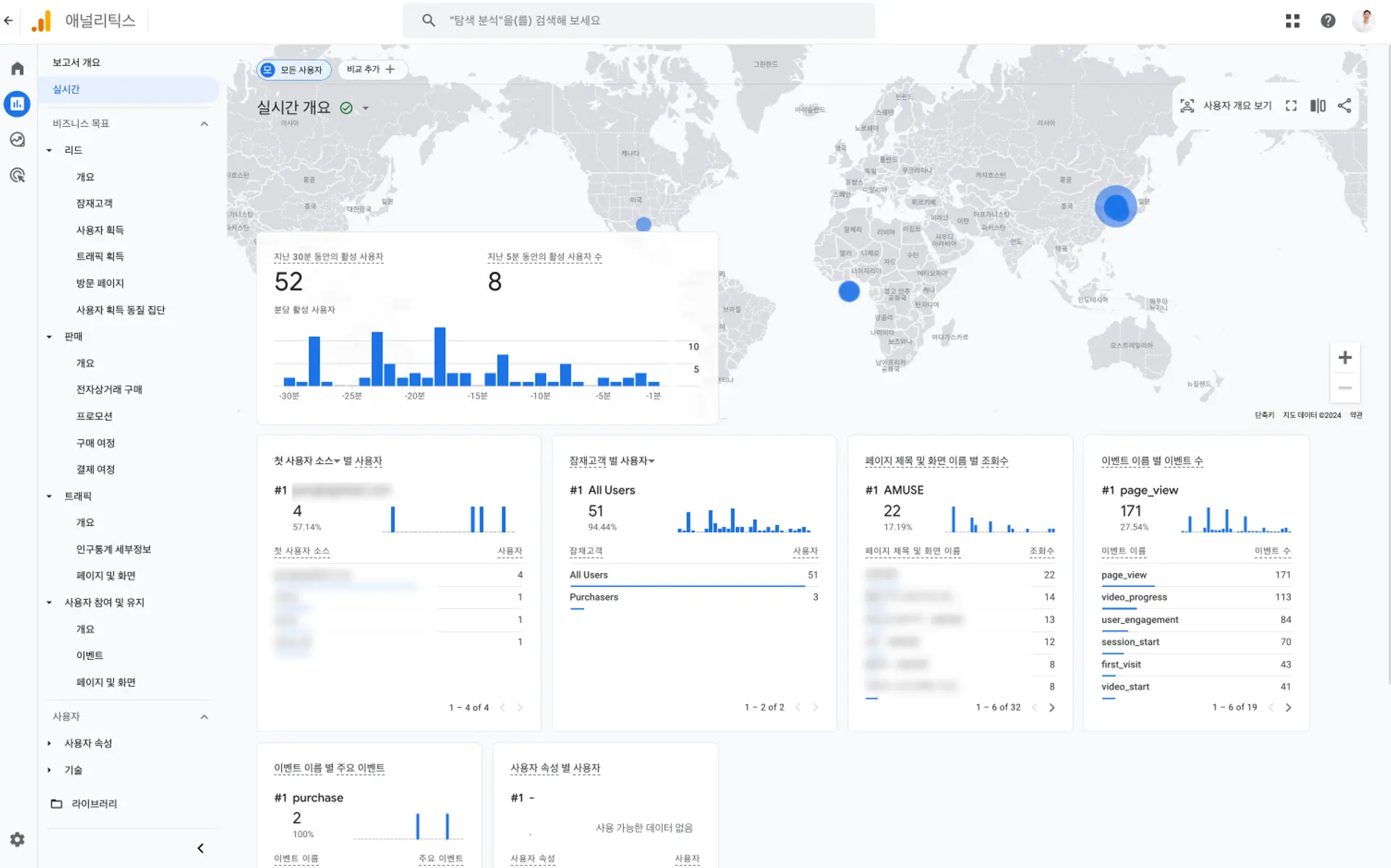Image resolution: width=1391 pixels, height=868 pixels.
Task: Click the search icon in top bar
Action: (x=429, y=20)
